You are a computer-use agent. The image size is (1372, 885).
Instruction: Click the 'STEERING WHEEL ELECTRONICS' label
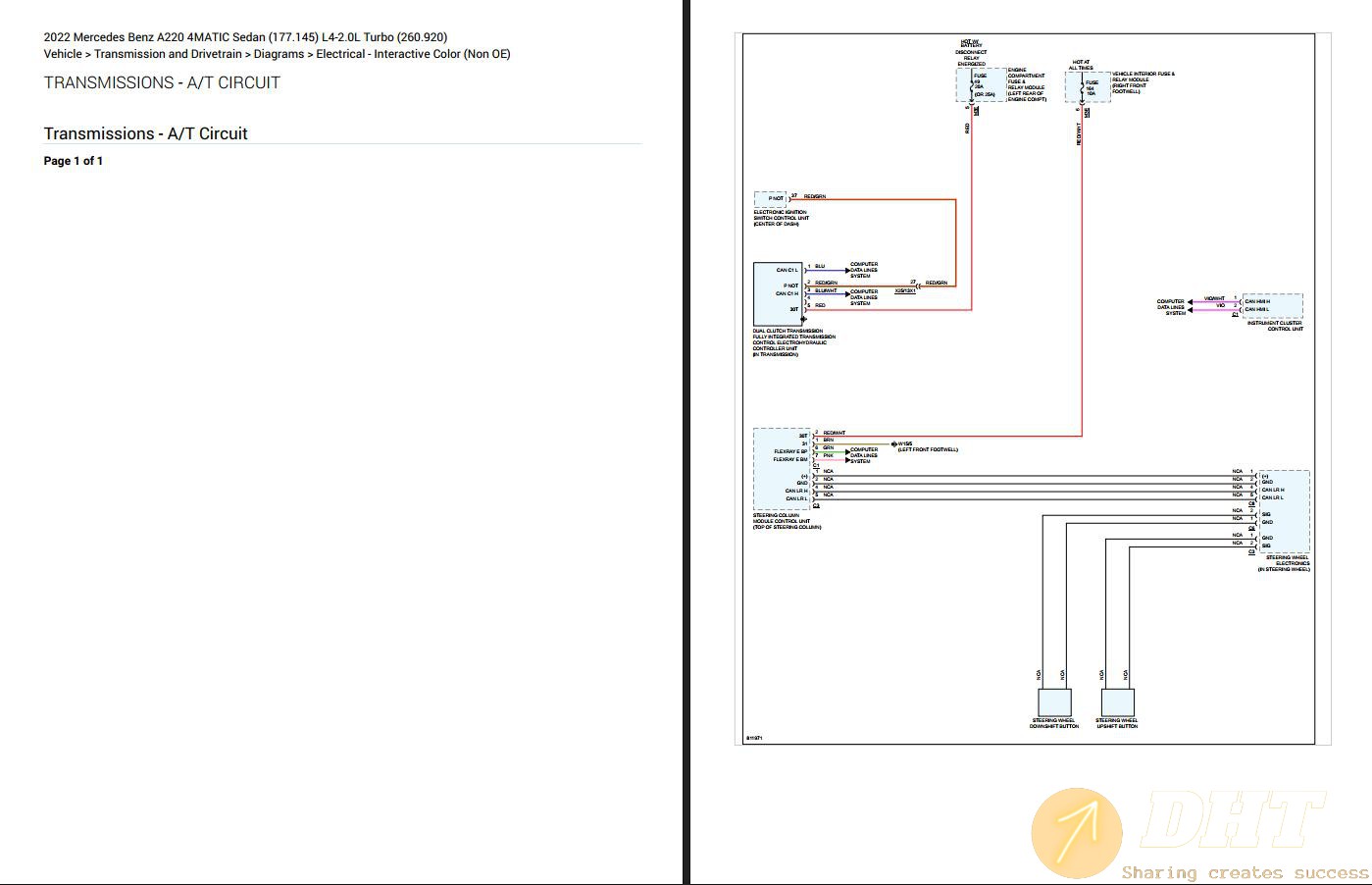(1285, 563)
